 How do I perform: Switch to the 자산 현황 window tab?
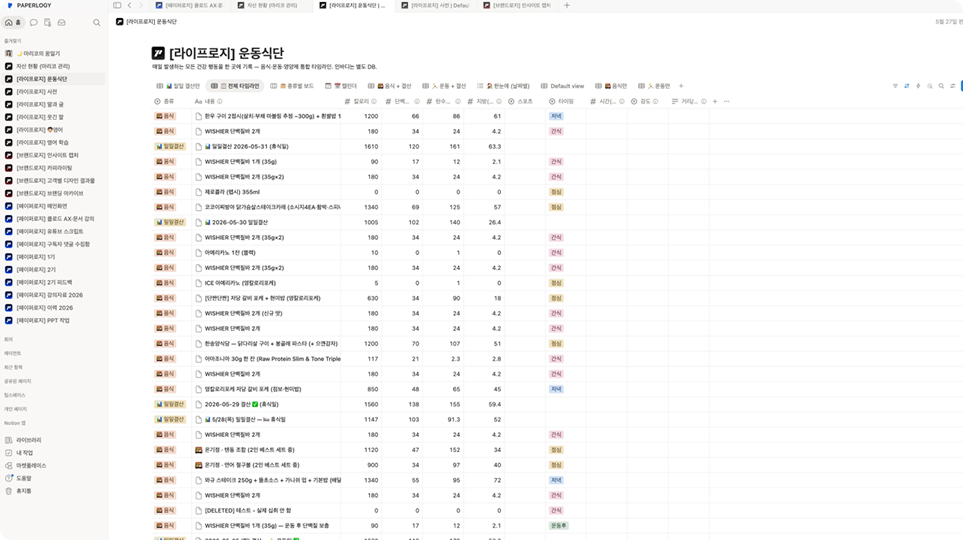271,6
